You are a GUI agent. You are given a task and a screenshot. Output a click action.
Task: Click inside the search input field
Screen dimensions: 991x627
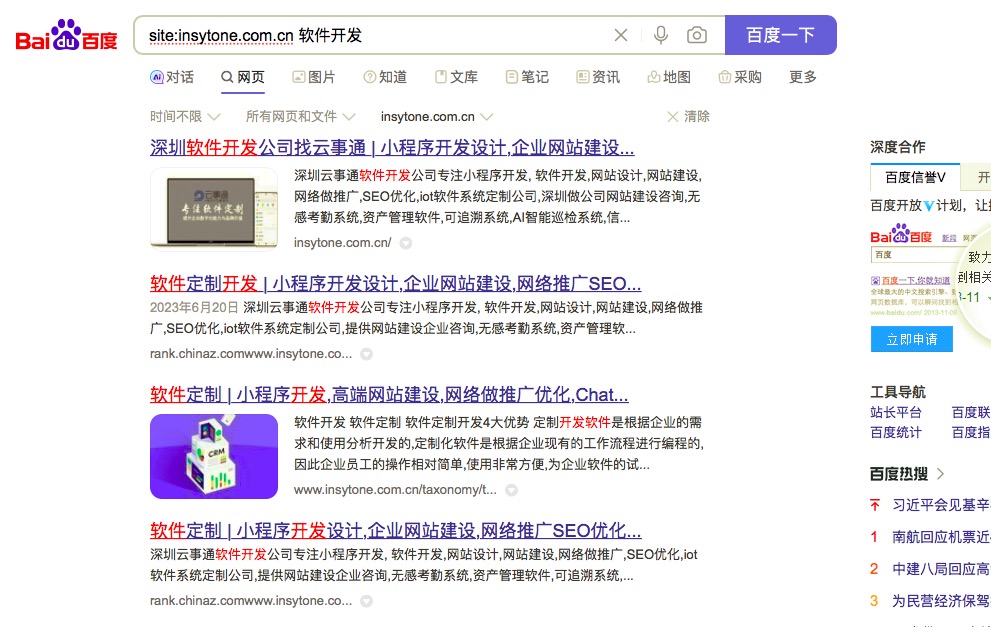pyautogui.click(x=380, y=34)
